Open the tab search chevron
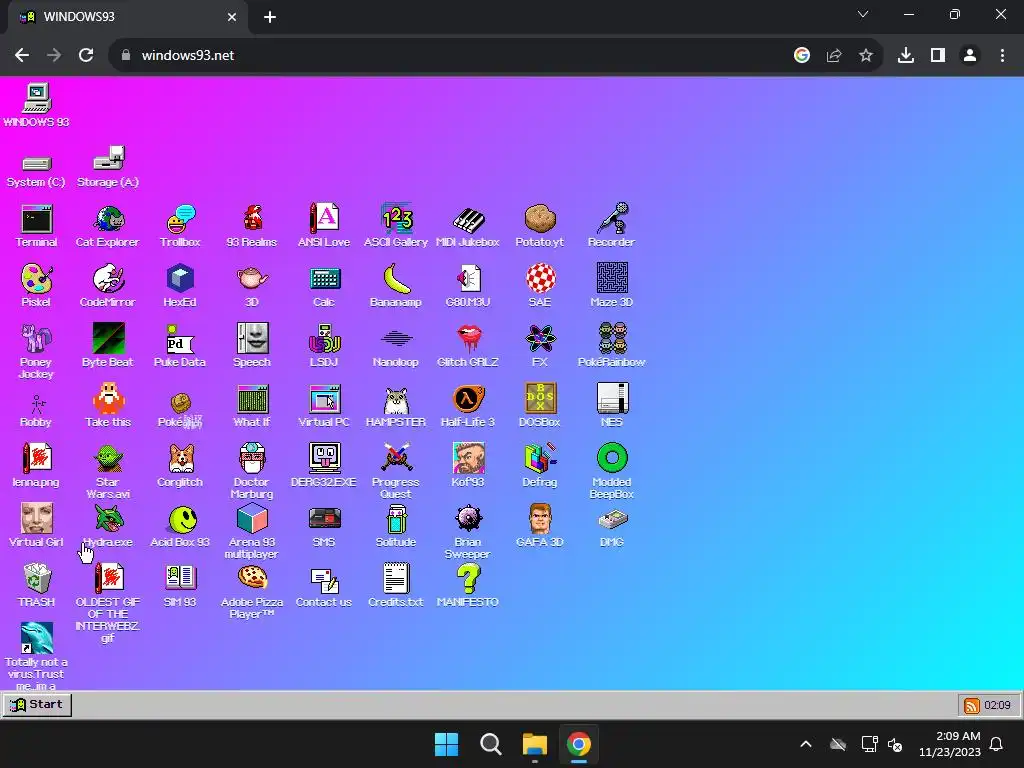 coord(863,14)
